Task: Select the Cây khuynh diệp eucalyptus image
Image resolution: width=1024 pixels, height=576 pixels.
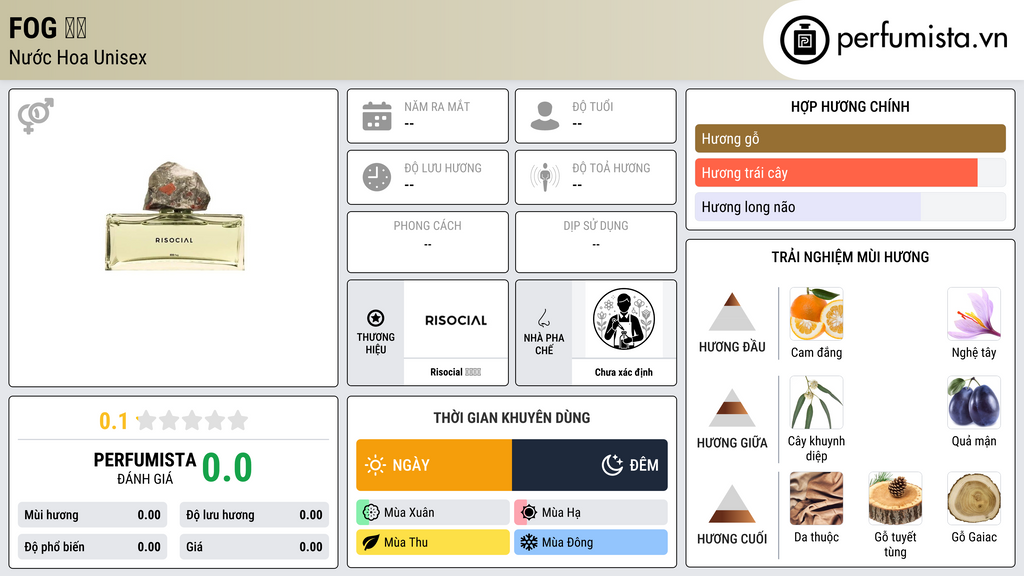Action: click(x=816, y=402)
